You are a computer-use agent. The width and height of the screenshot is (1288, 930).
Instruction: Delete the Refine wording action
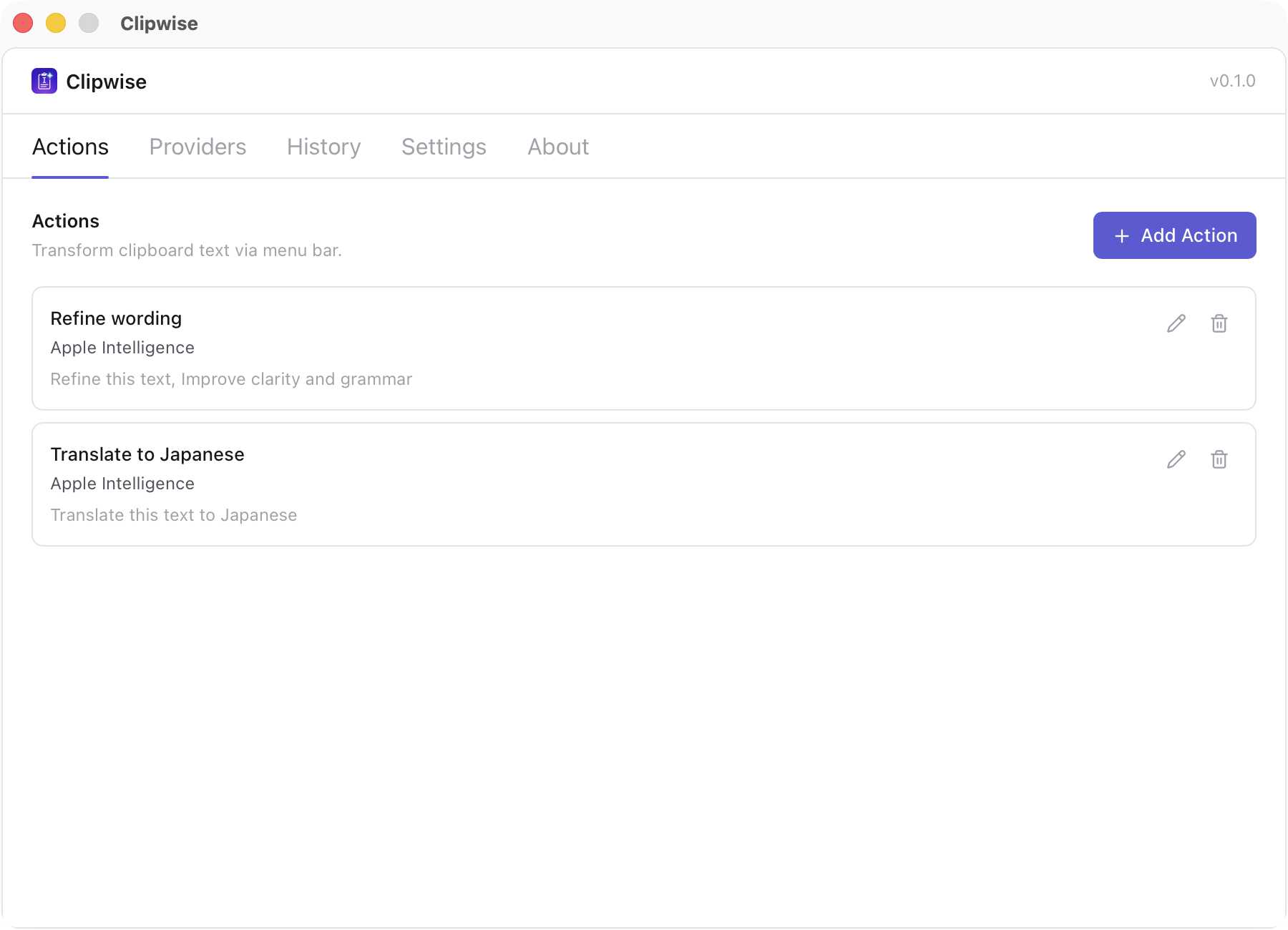pyautogui.click(x=1219, y=323)
